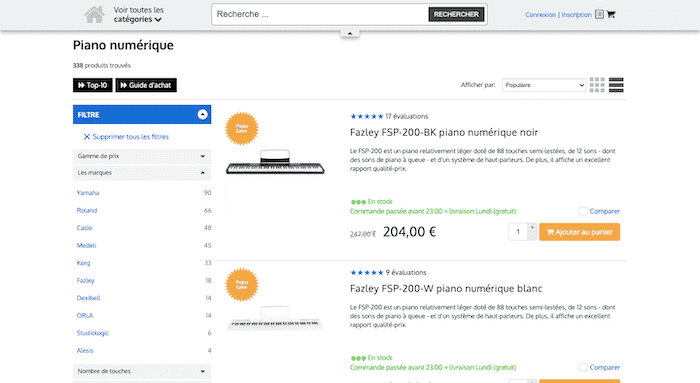This screenshot has width=700, height=383.
Task: Filter by Medeli brand
Action: click(86, 246)
